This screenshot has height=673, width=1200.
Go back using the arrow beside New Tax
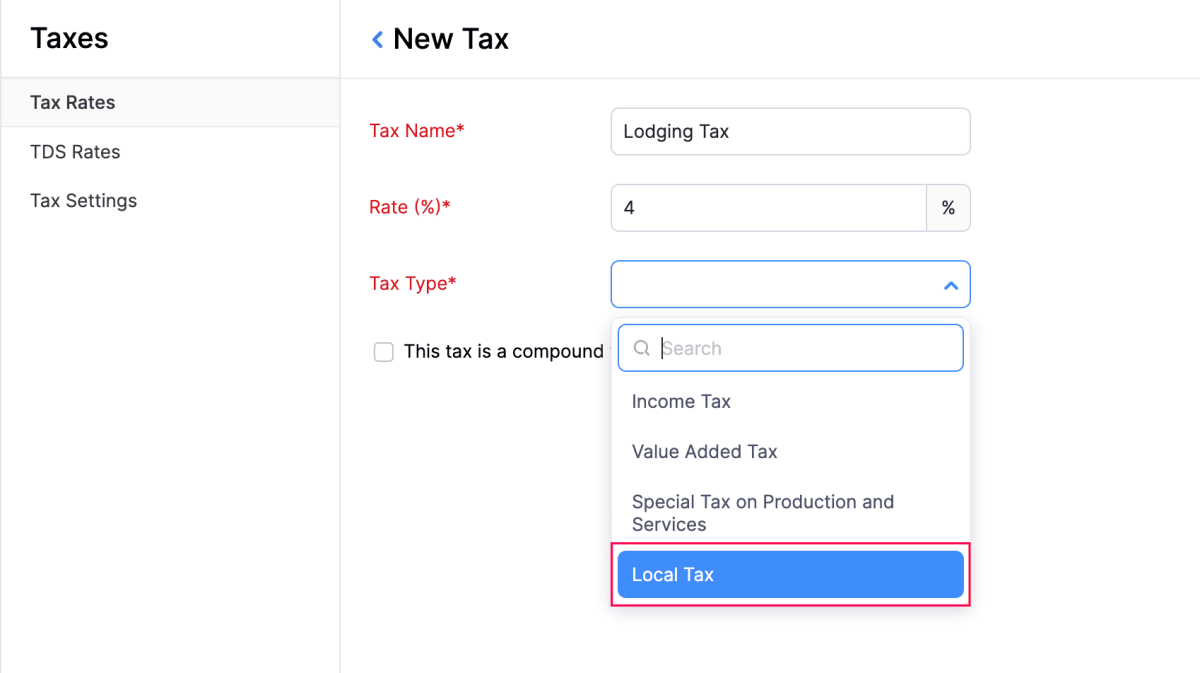click(x=377, y=39)
